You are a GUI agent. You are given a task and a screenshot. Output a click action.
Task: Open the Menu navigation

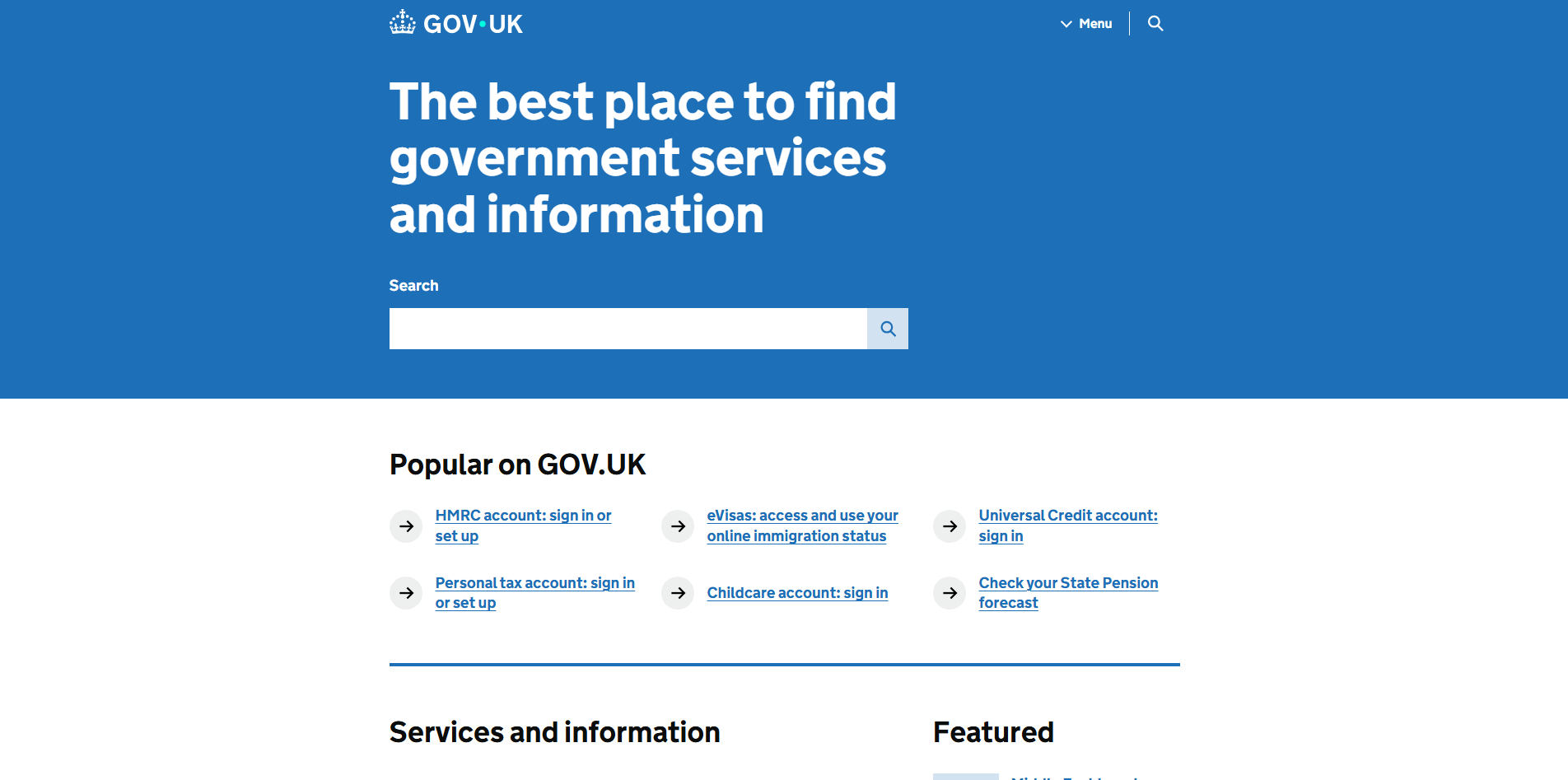click(1094, 24)
